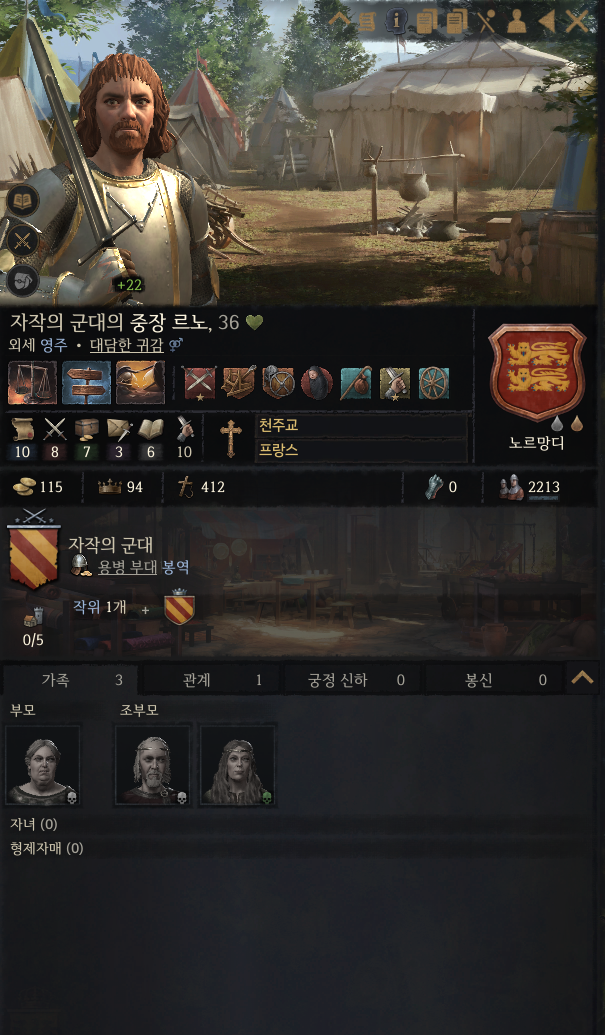Open the deceased grandfather portrait thumbnail
The image size is (605, 1035).
(x=152, y=765)
